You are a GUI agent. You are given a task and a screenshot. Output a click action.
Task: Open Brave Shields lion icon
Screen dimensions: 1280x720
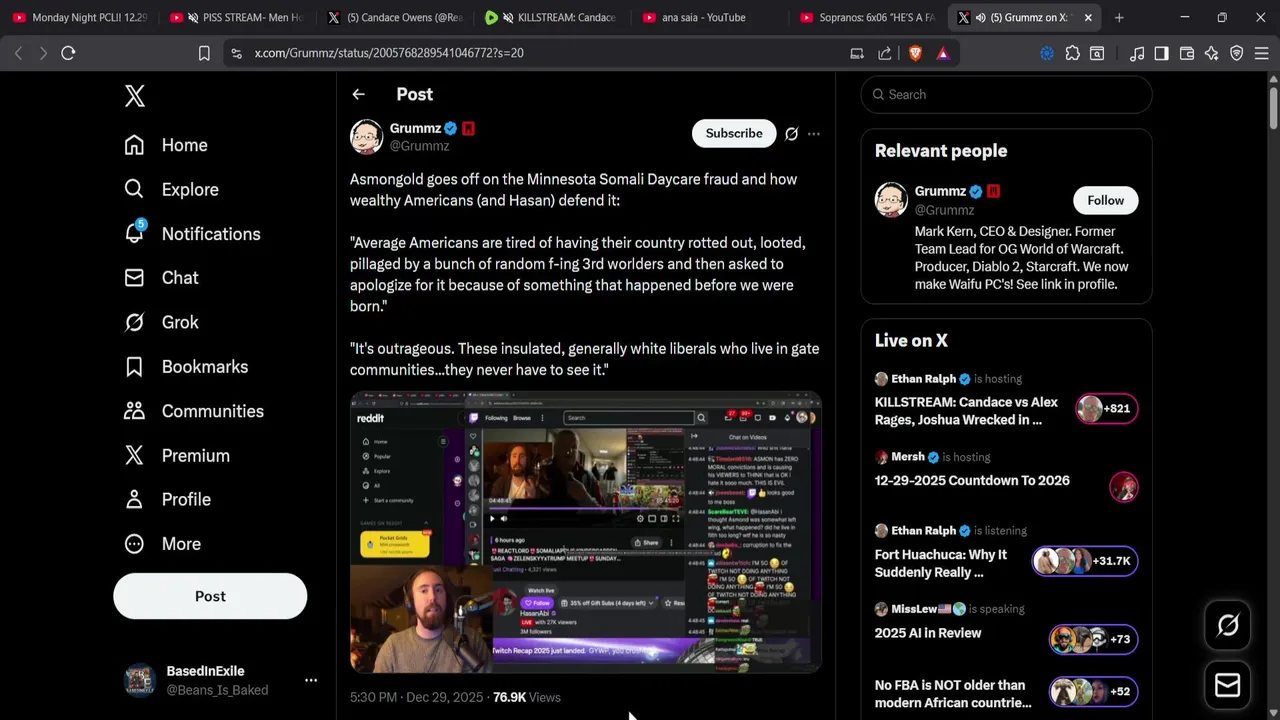pyautogui.click(x=915, y=53)
